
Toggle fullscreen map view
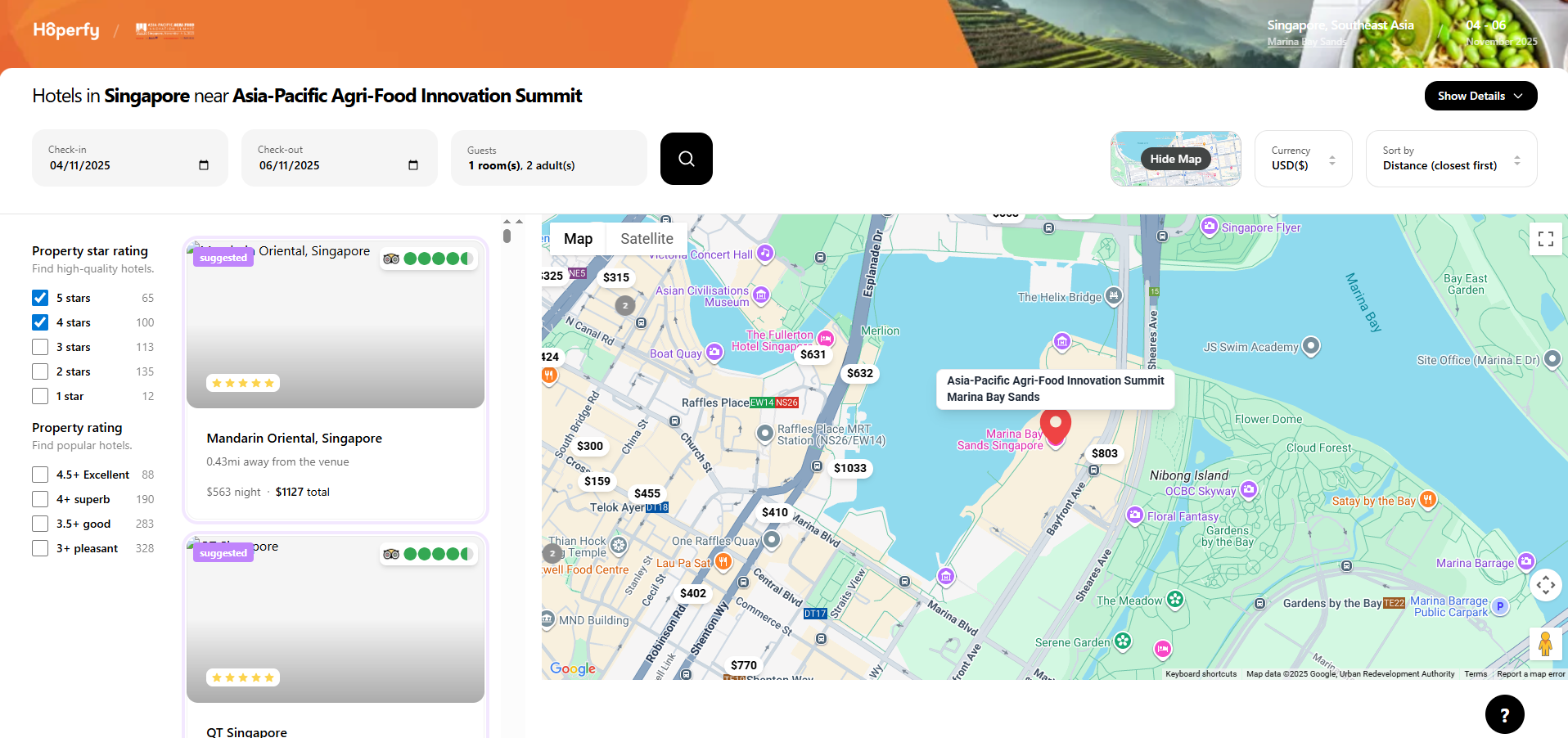click(x=1546, y=239)
